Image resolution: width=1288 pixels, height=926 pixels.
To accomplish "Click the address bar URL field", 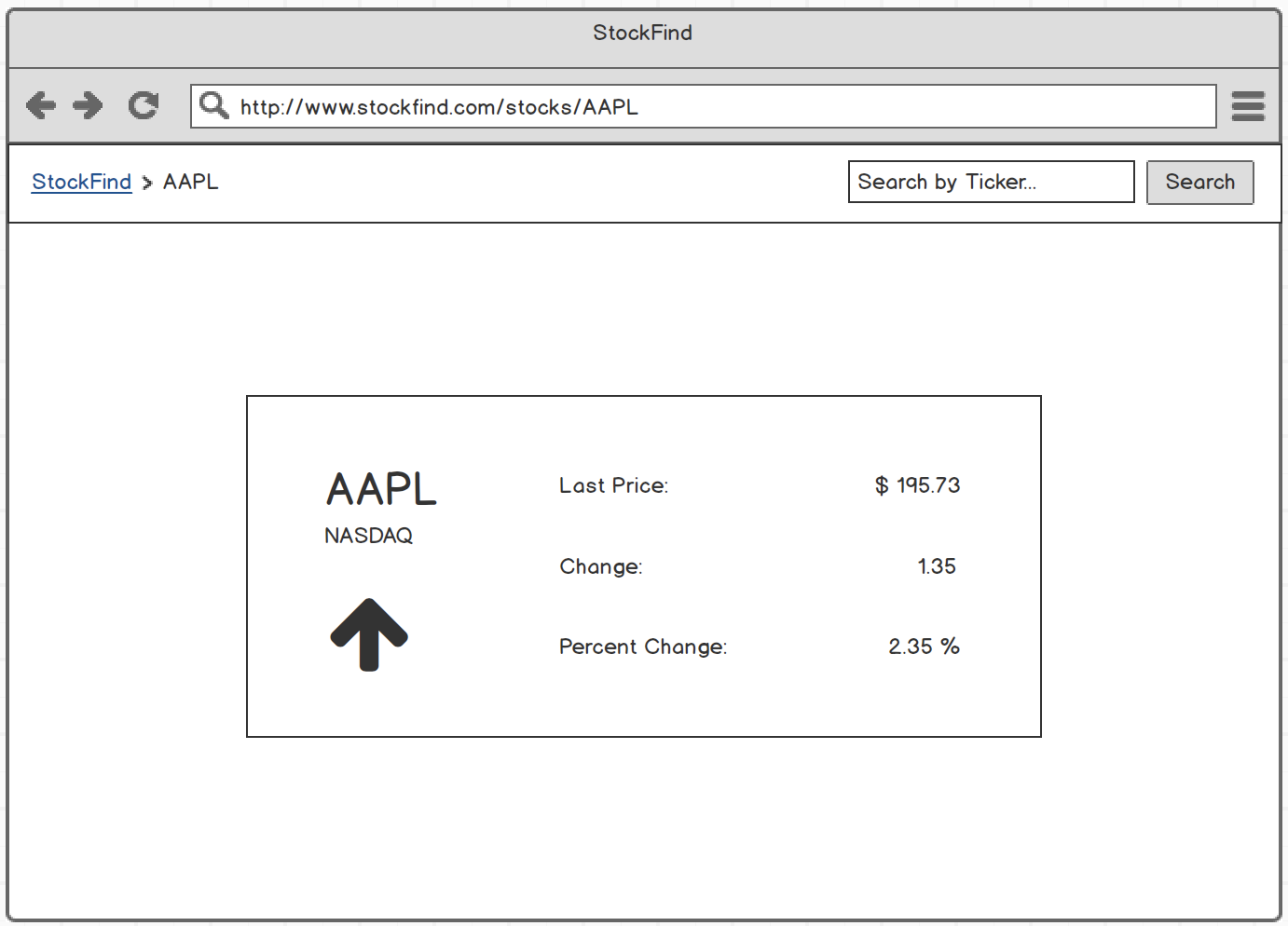I will tap(704, 106).
